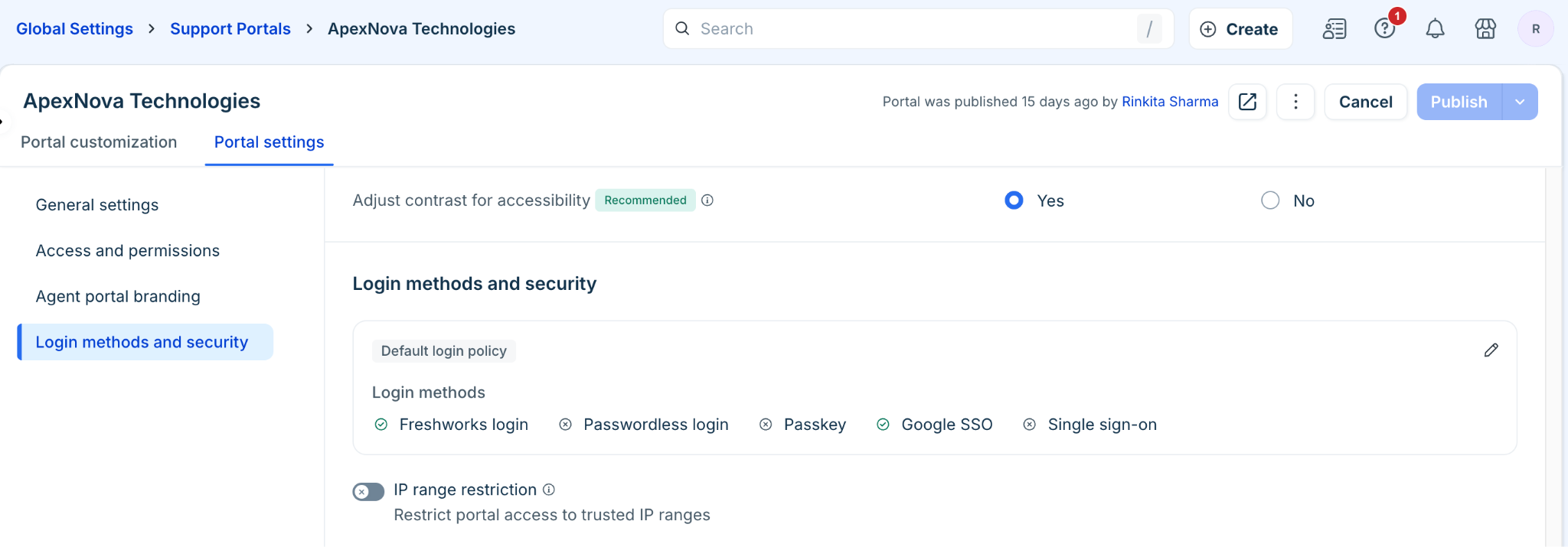Open General settings section
The height and width of the screenshot is (547, 1568).
pyautogui.click(x=97, y=205)
